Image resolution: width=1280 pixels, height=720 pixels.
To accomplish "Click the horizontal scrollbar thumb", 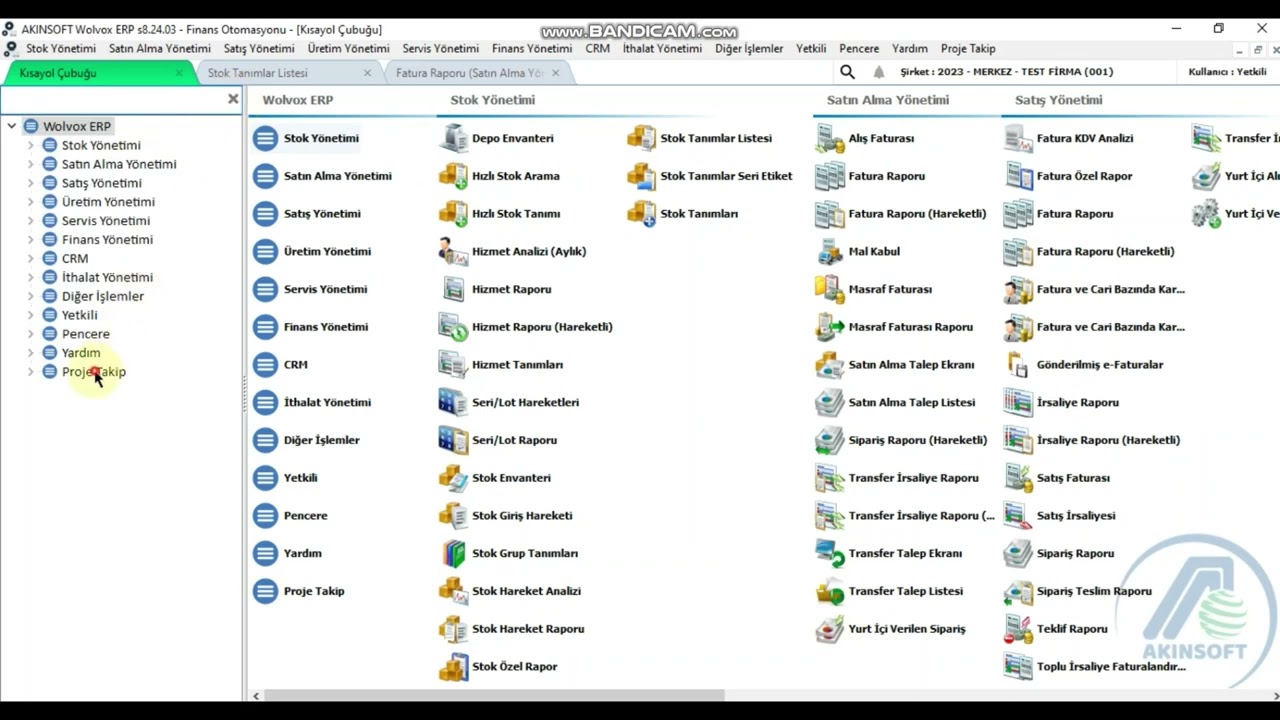I will (494, 695).
